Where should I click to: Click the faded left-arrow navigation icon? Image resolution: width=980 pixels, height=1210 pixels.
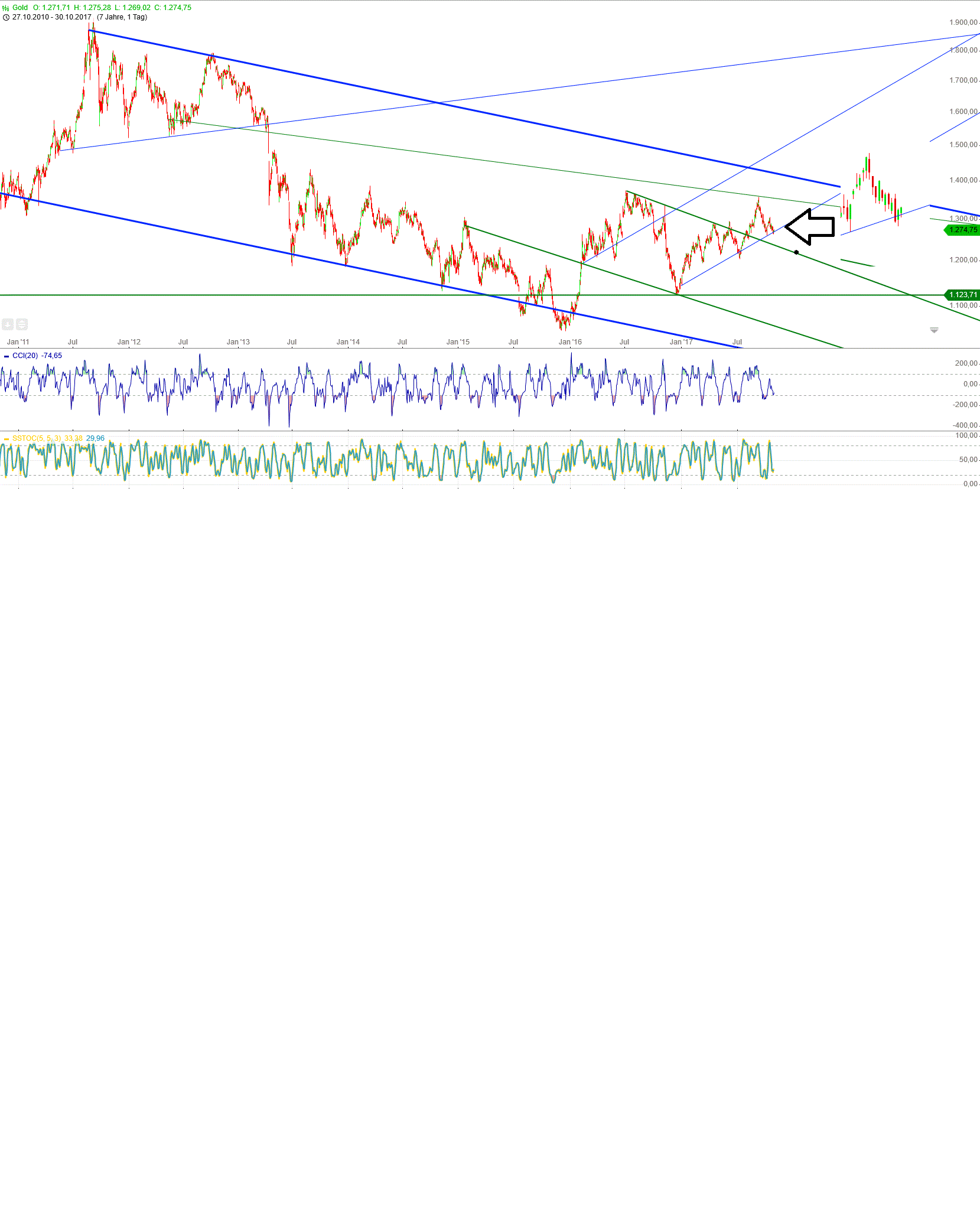[8, 324]
